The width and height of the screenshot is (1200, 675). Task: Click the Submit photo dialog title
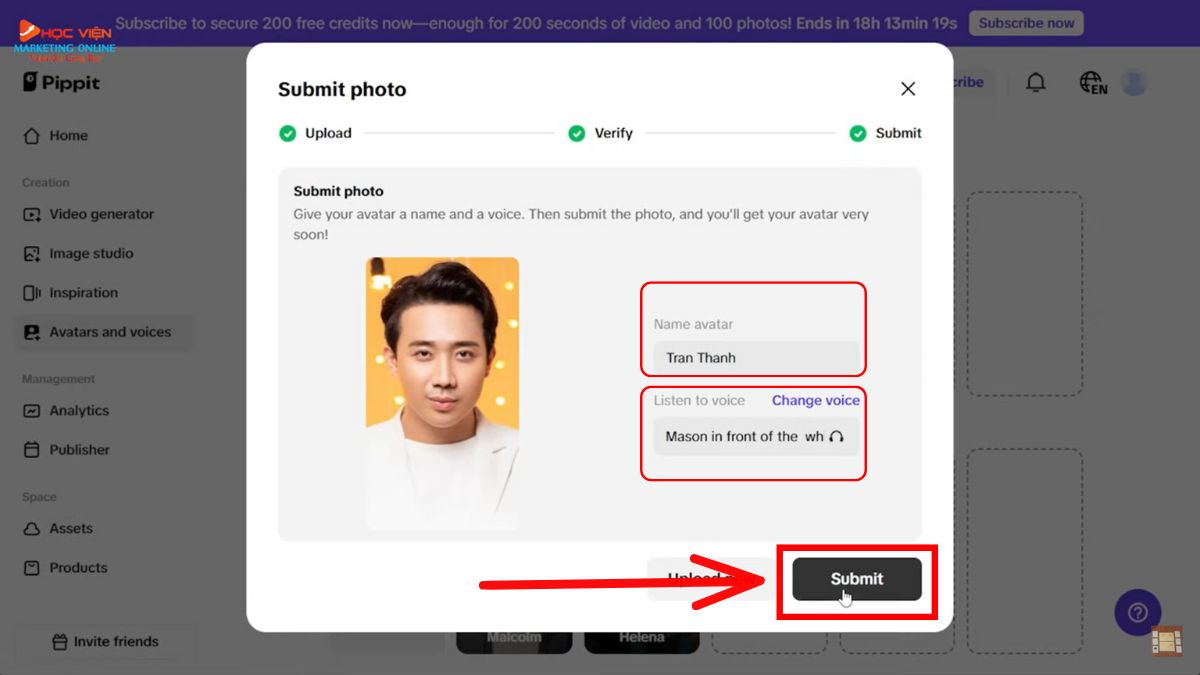click(342, 90)
